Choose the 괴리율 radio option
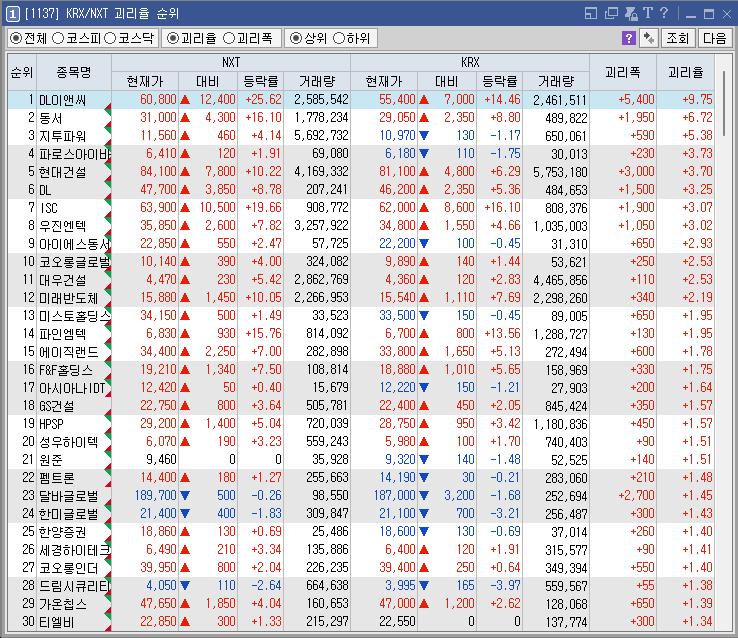738x638 pixels. point(173,38)
